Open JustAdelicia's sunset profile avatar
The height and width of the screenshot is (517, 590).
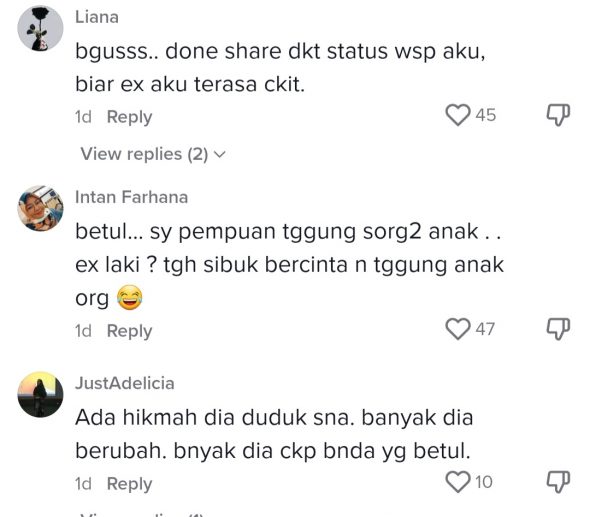40,394
